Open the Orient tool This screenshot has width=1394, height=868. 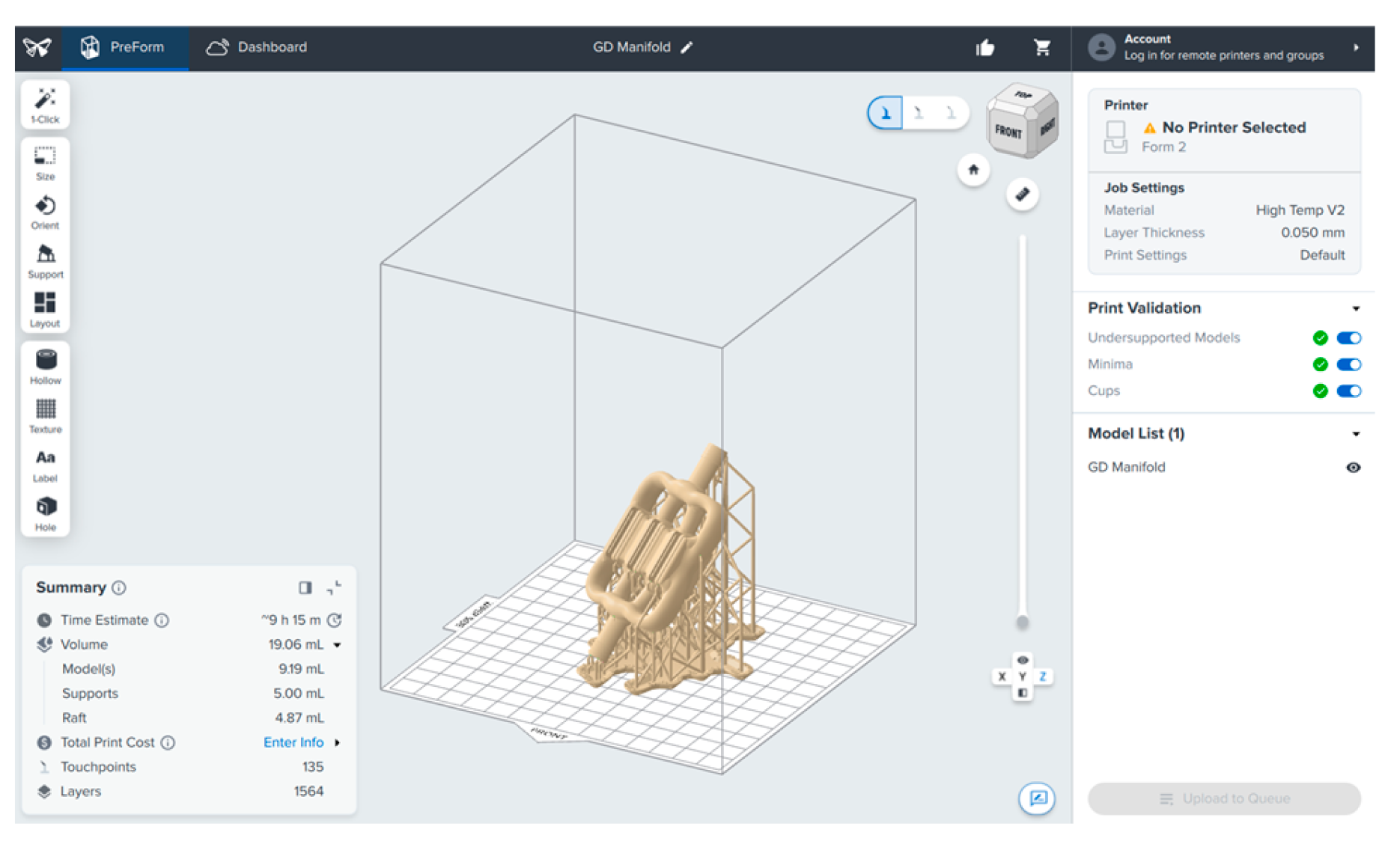45,212
